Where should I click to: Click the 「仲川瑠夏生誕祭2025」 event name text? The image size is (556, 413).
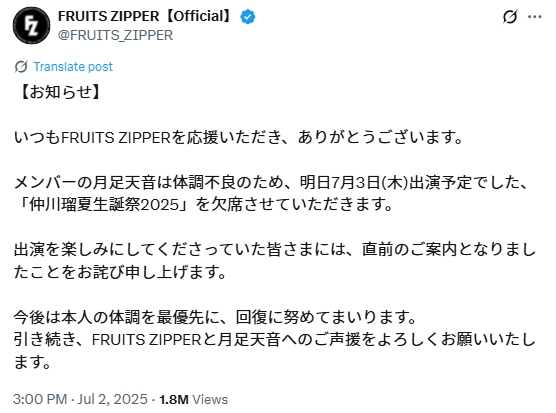(104, 205)
